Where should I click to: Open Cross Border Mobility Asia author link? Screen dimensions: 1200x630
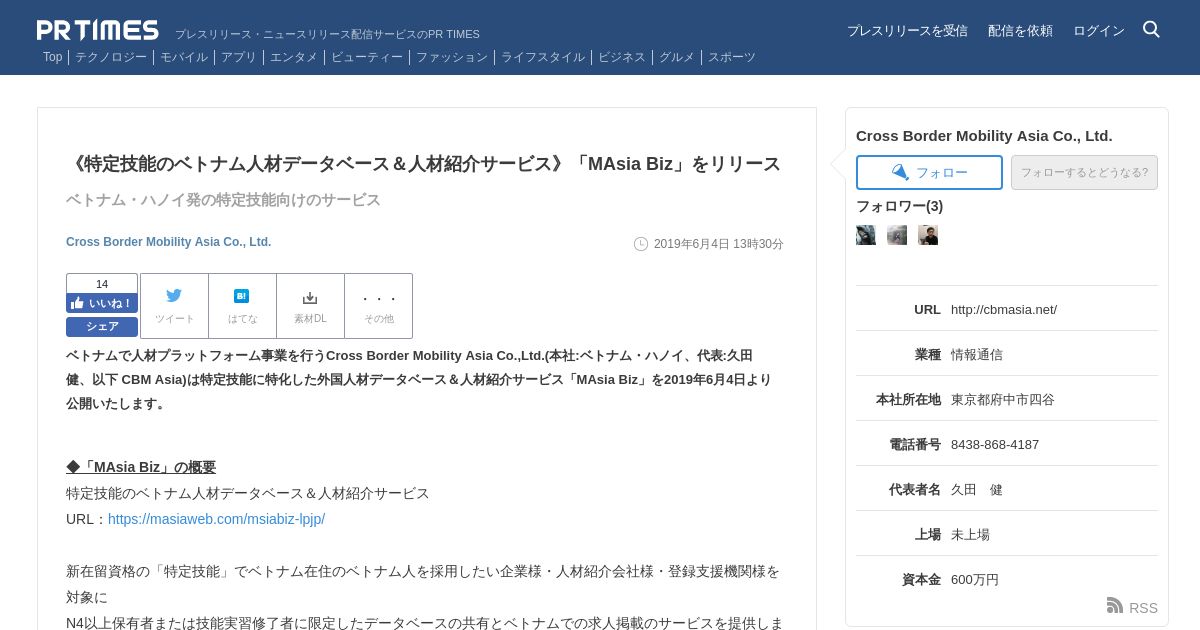point(168,242)
